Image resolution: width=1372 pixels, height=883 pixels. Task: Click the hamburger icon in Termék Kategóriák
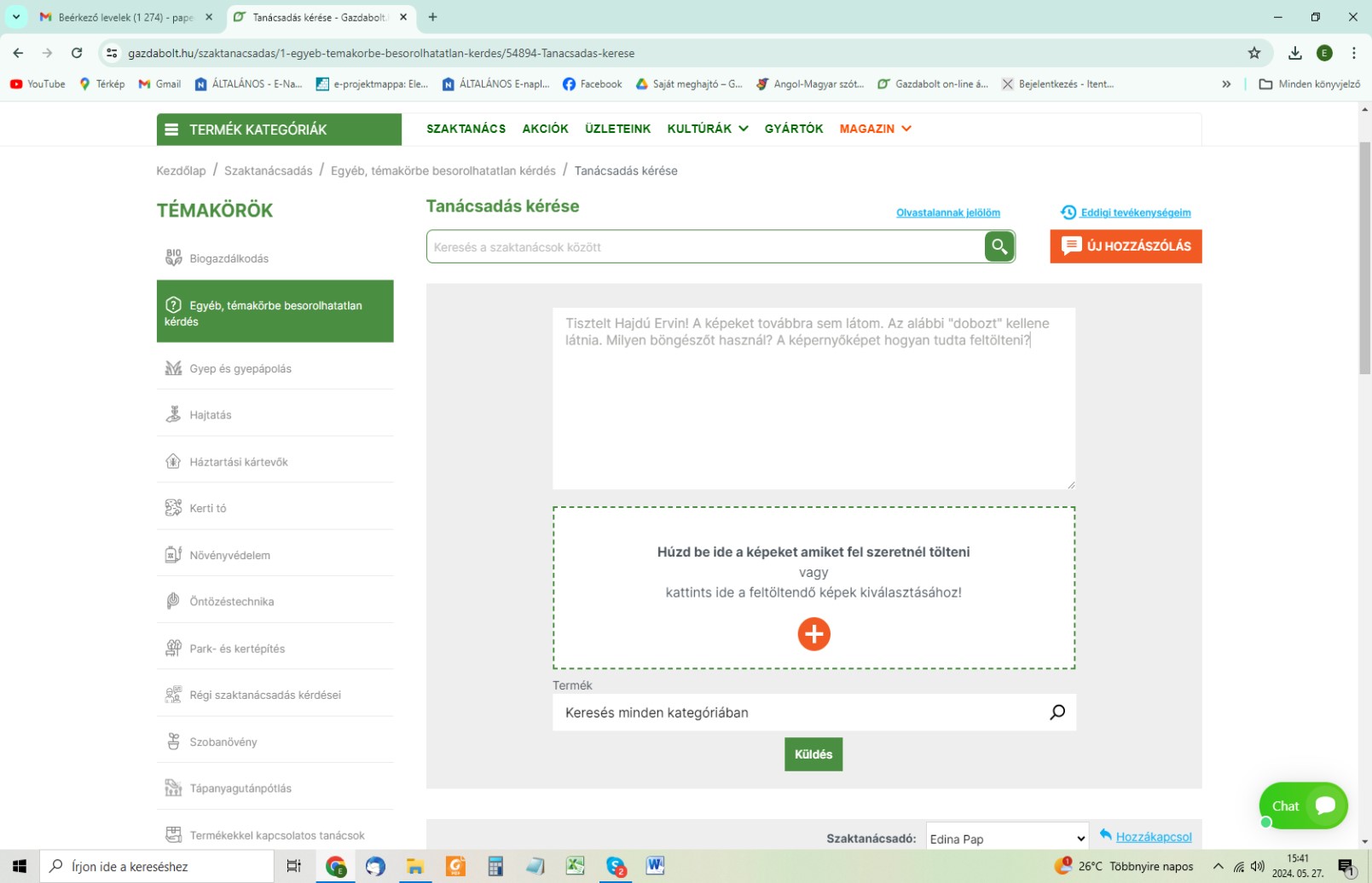[171, 130]
